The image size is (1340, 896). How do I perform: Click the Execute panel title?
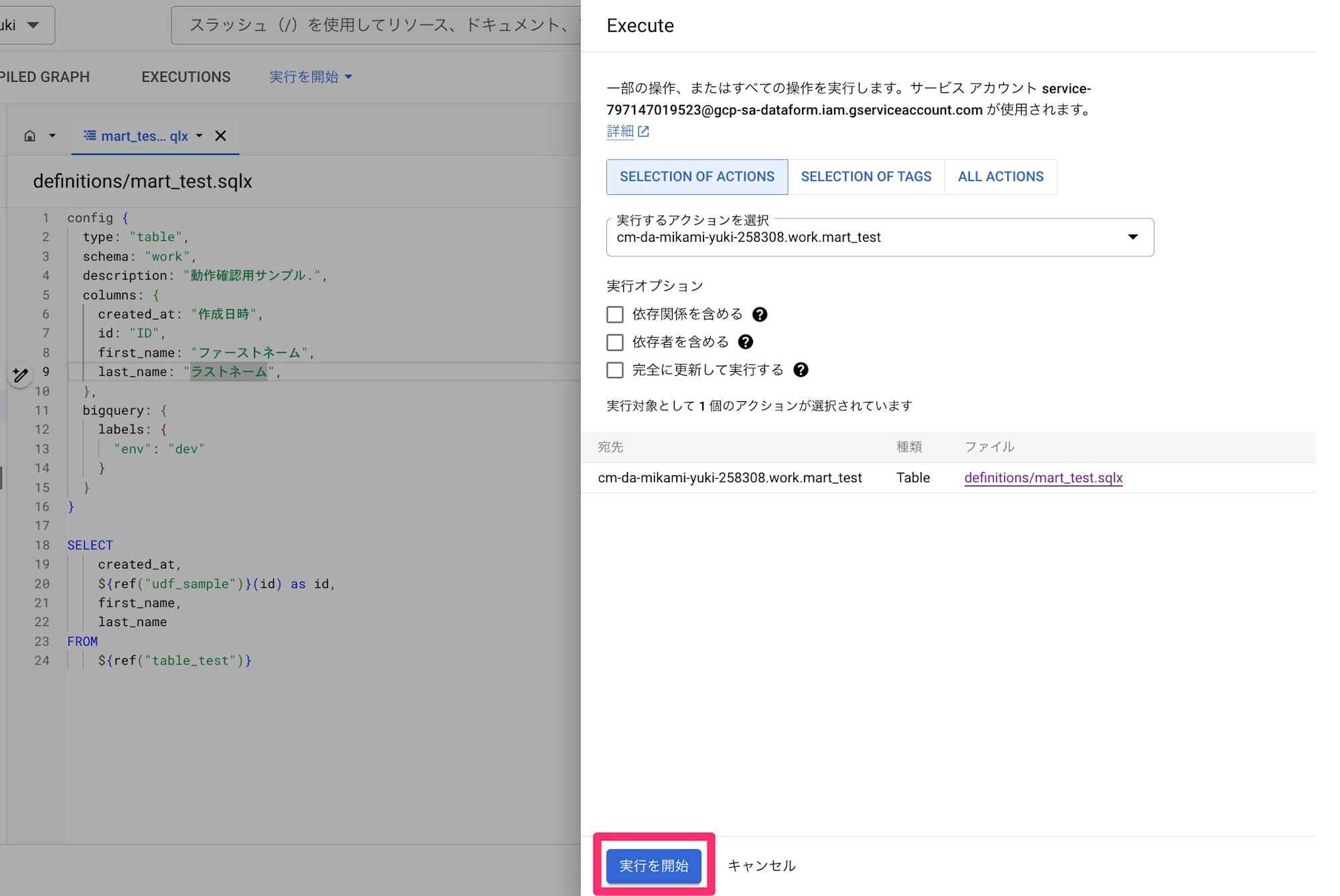pos(640,25)
